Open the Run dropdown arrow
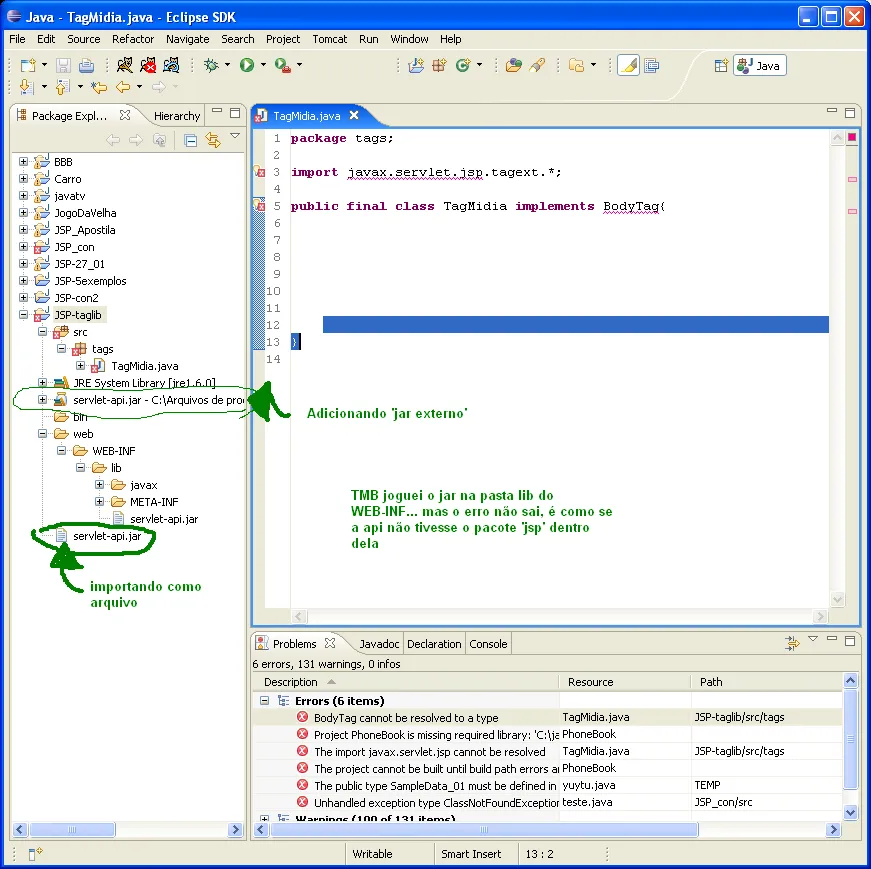 pyautogui.click(x=264, y=65)
